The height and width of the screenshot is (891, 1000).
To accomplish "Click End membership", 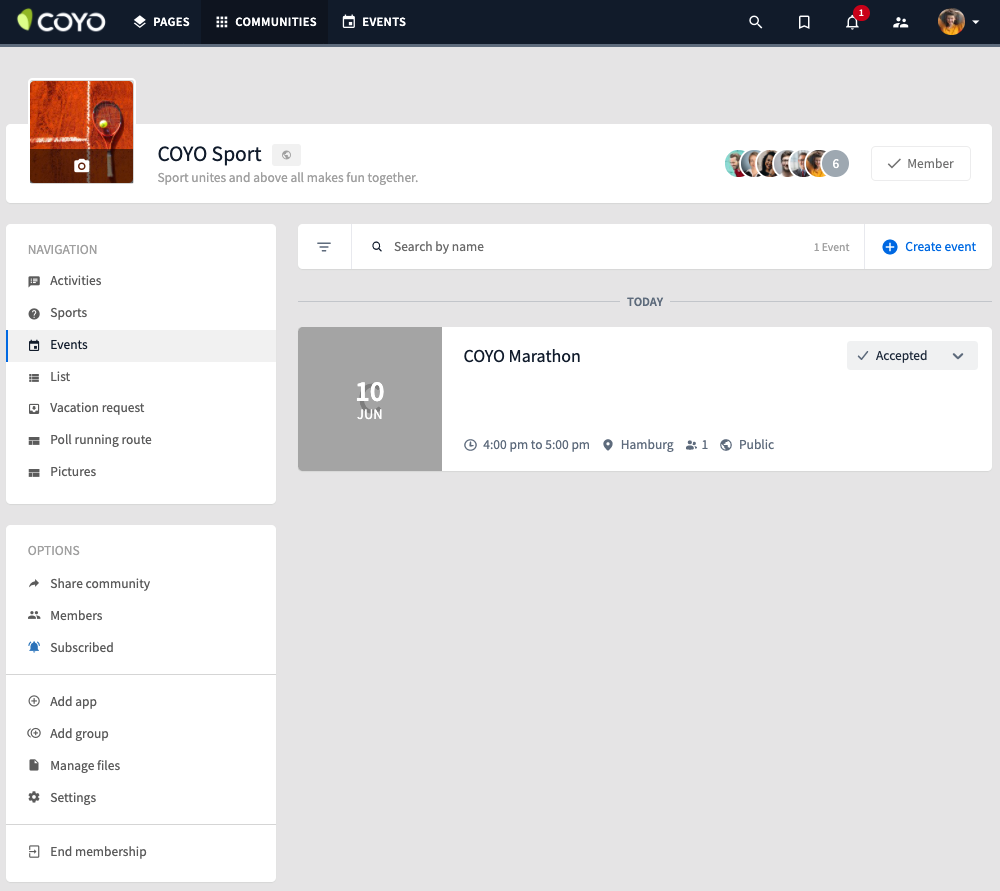I will click(x=141, y=851).
